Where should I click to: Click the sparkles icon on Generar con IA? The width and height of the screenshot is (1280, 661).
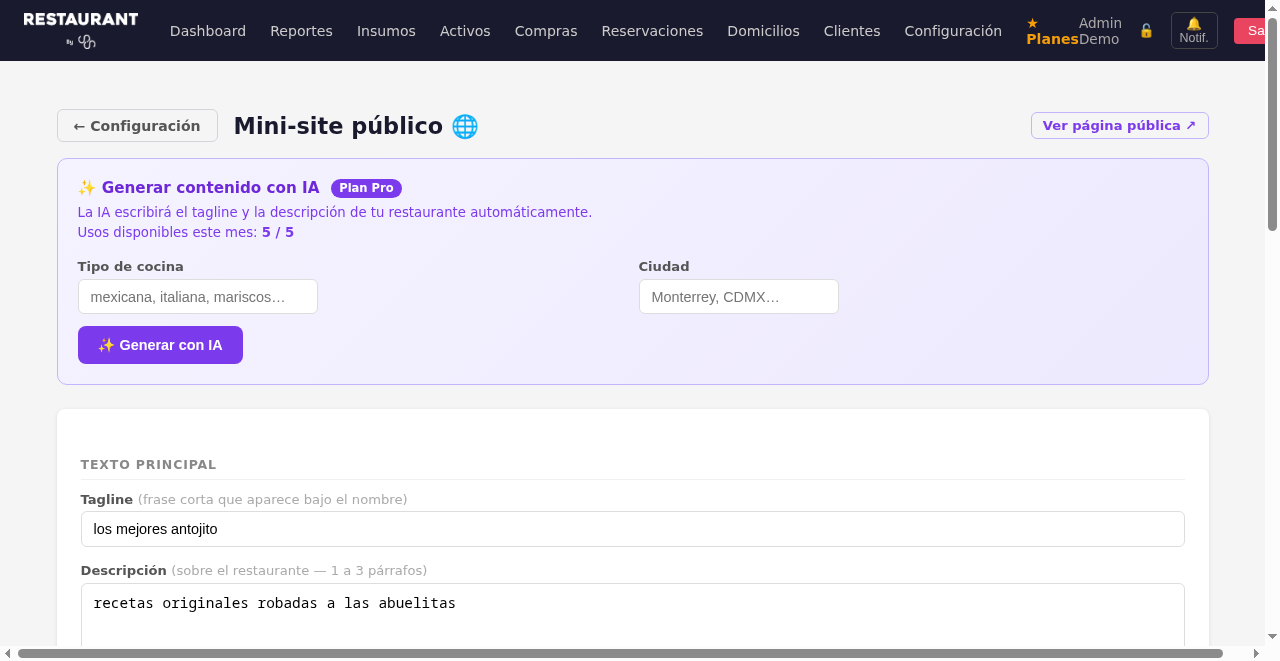(104, 345)
